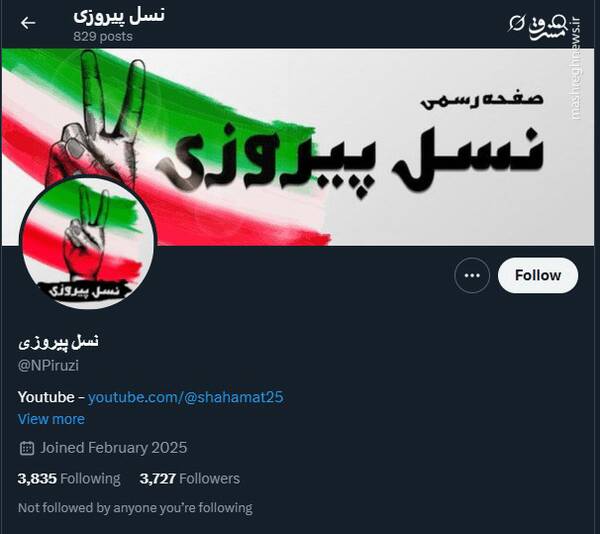600x534 pixels.
Task: Click the calendar icon beside Joined date
Action: pyautogui.click(x=27, y=448)
